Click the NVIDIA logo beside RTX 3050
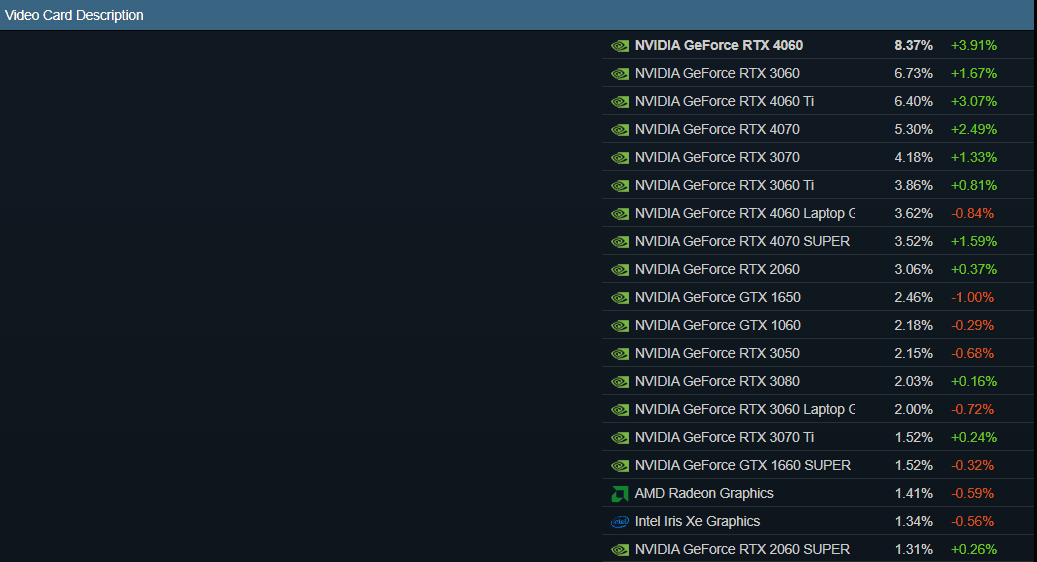1037x562 pixels. 620,354
